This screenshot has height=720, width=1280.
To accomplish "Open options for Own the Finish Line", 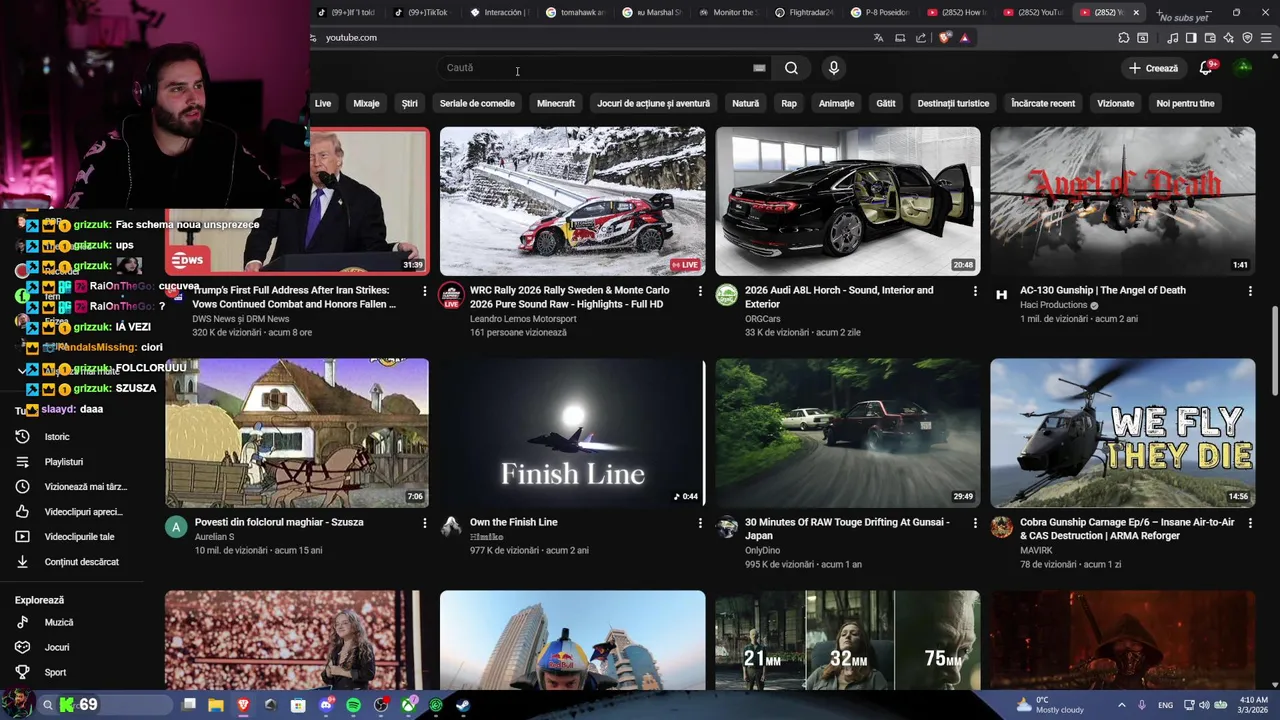I will (700, 523).
